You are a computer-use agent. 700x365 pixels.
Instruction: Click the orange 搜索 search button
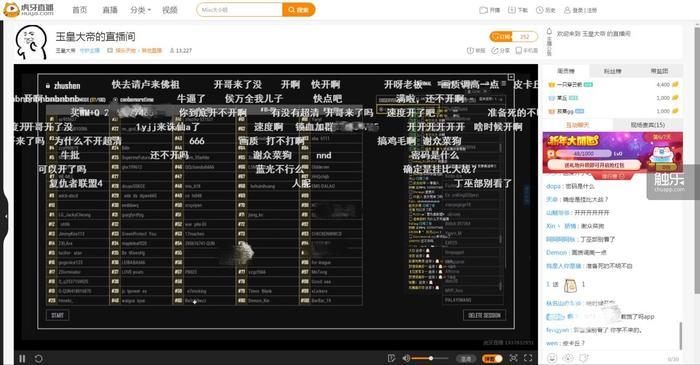[x=299, y=9]
